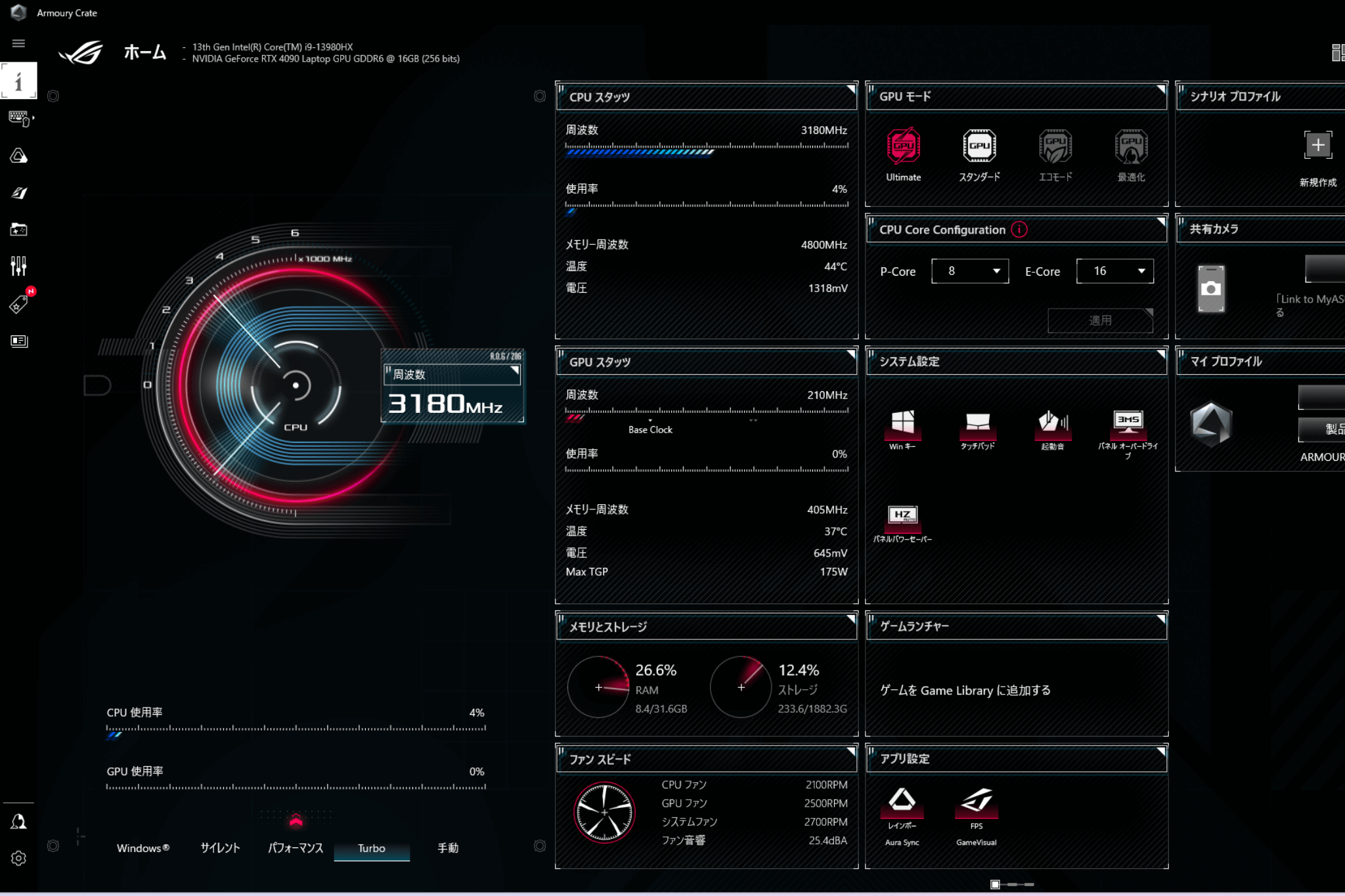Open GameVisual from the sidebar

click(18, 192)
